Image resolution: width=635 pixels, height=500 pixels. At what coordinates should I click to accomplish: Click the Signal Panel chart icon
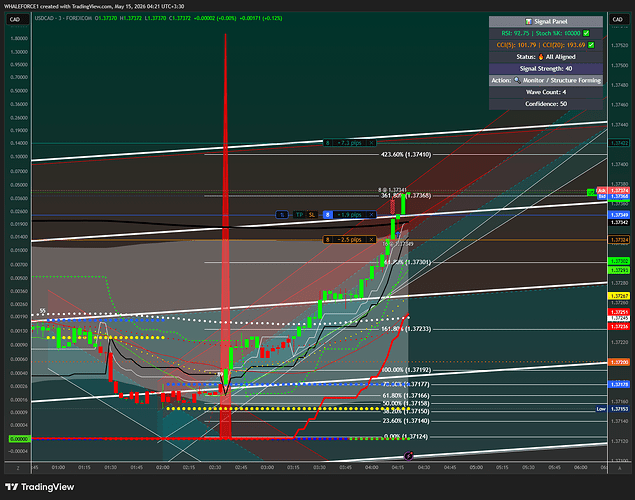click(528, 21)
